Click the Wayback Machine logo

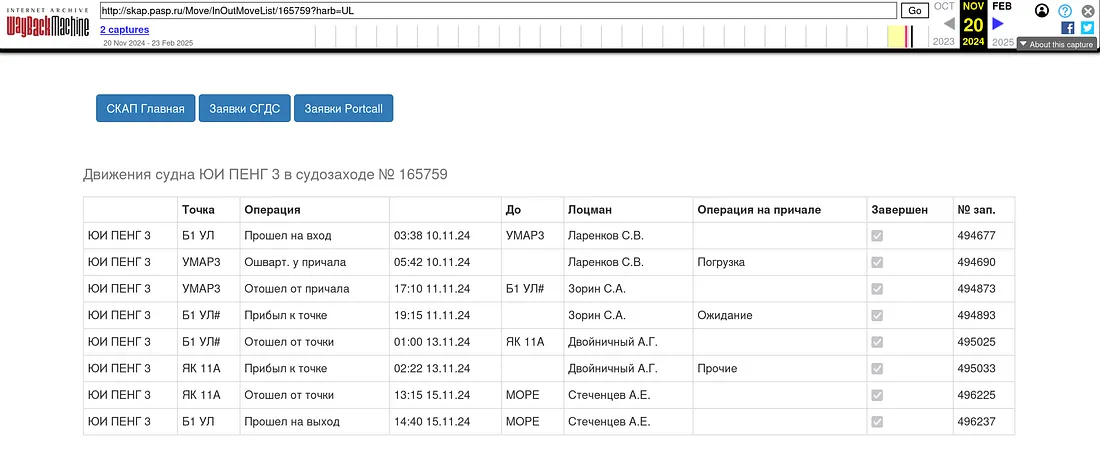tap(47, 25)
